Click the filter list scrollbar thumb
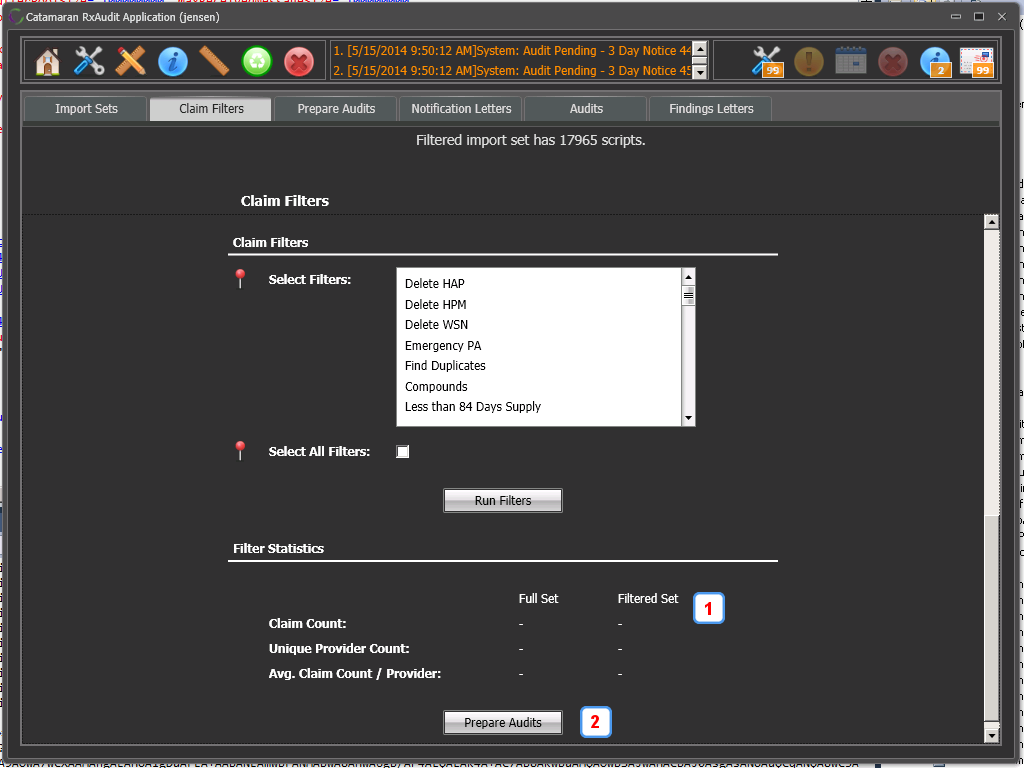The width and height of the screenshot is (1024, 768). 688,296
